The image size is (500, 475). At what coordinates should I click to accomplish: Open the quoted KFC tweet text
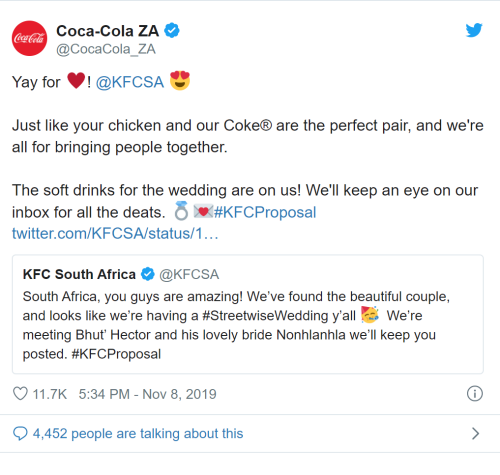tap(236, 325)
